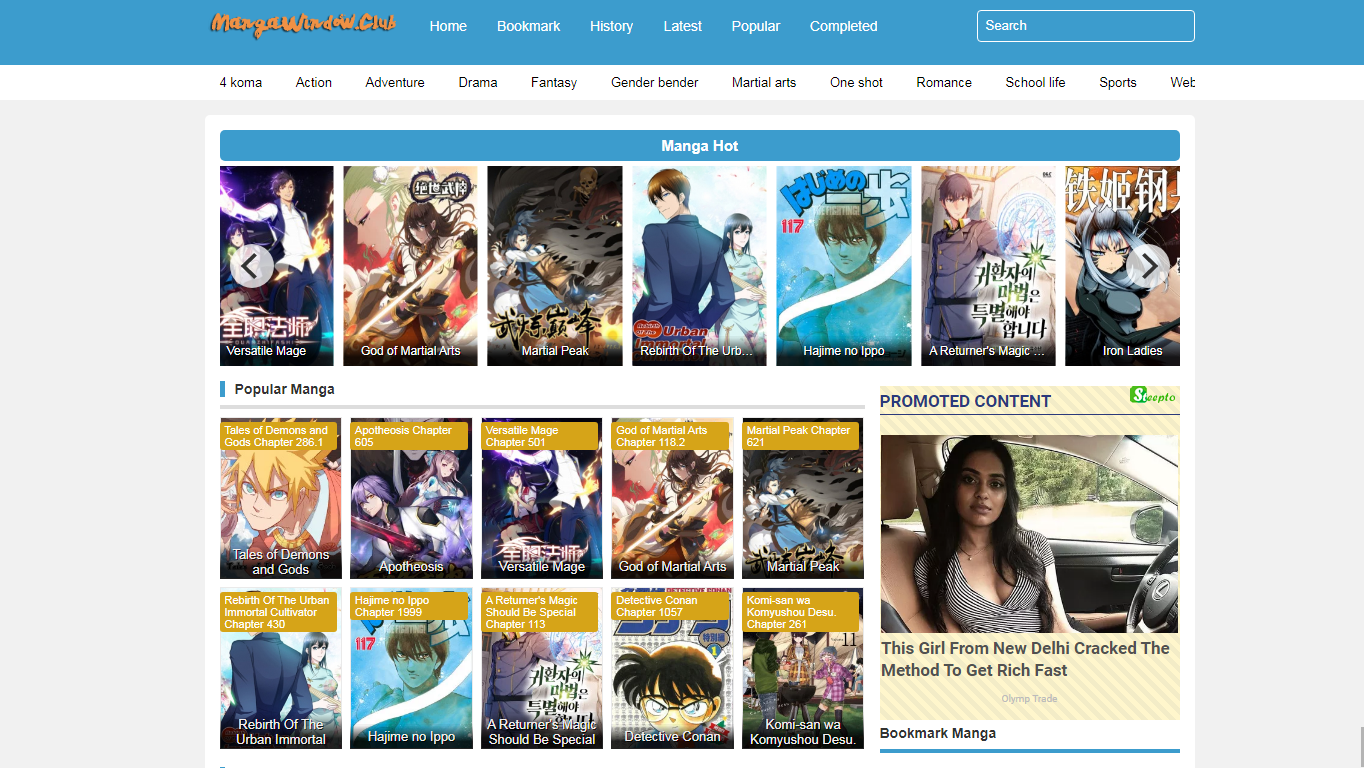The width and height of the screenshot is (1364, 768).
Task: Show previous Manga Hot carousel slide
Action: 252,266
